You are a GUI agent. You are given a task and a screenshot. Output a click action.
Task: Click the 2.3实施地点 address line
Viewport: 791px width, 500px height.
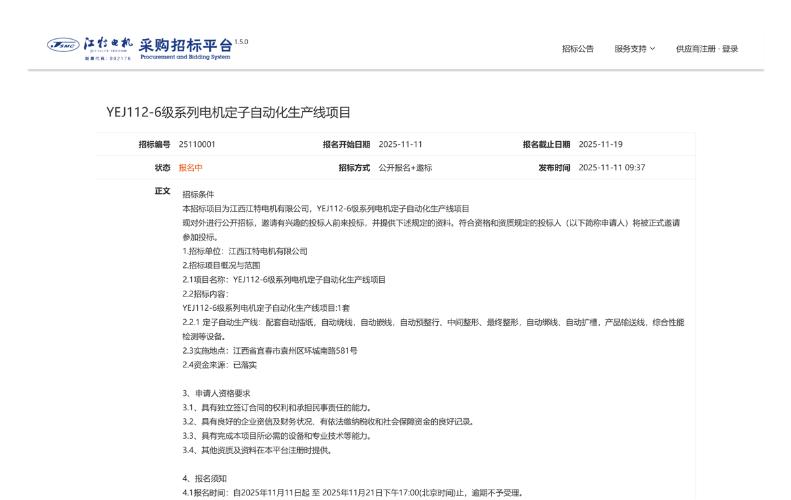270,351
